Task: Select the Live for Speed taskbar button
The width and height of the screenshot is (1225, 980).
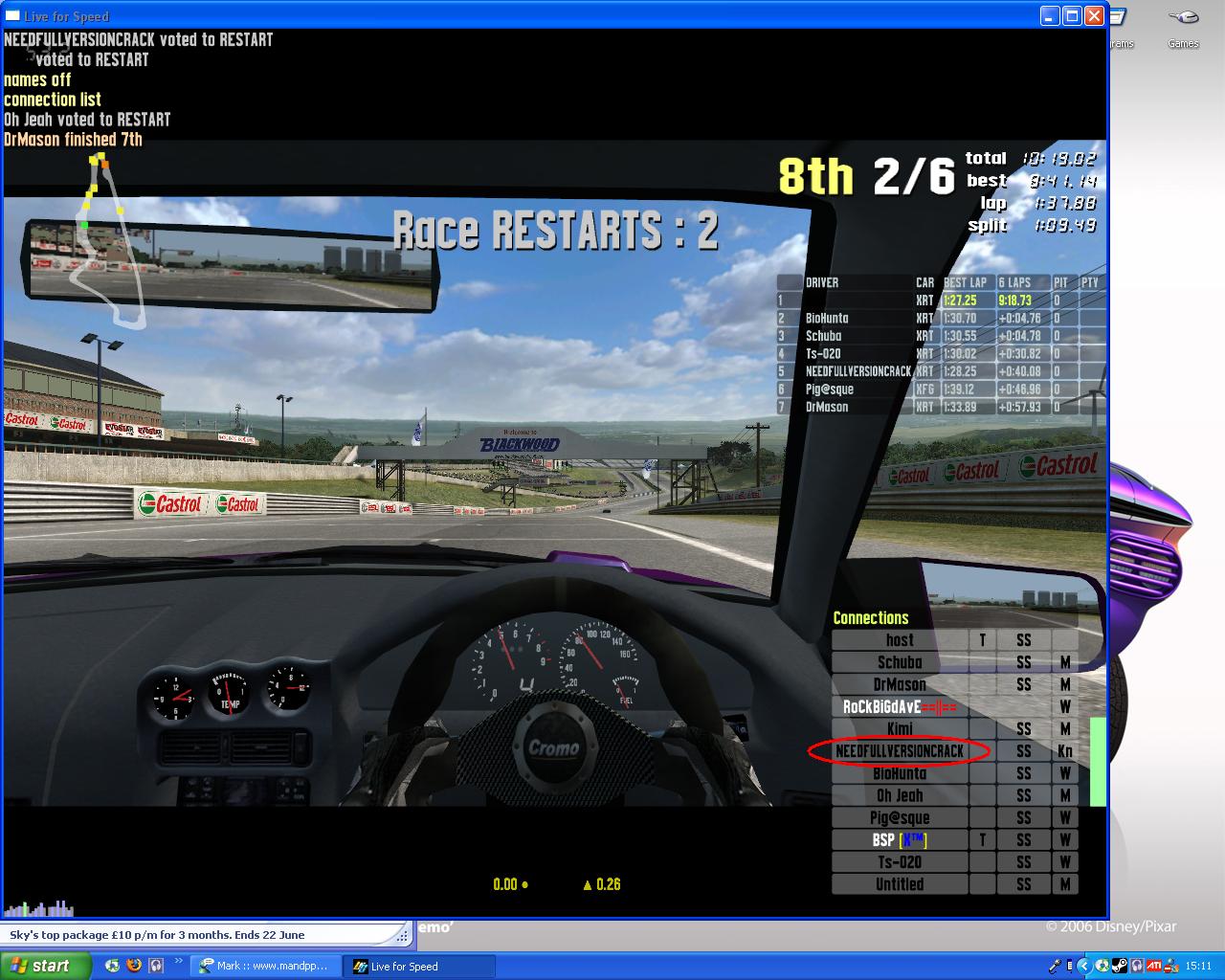Action: click(x=421, y=967)
